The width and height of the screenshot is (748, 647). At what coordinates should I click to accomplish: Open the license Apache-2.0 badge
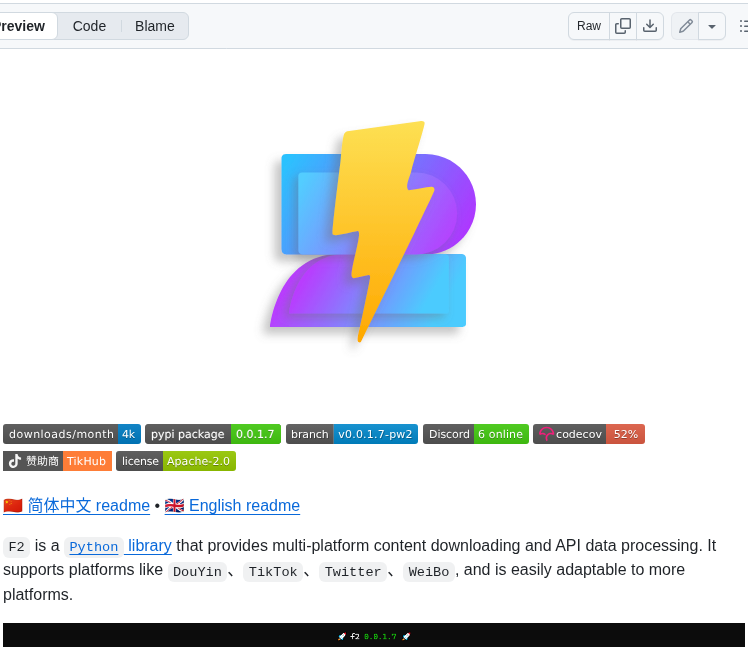pos(176,461)
